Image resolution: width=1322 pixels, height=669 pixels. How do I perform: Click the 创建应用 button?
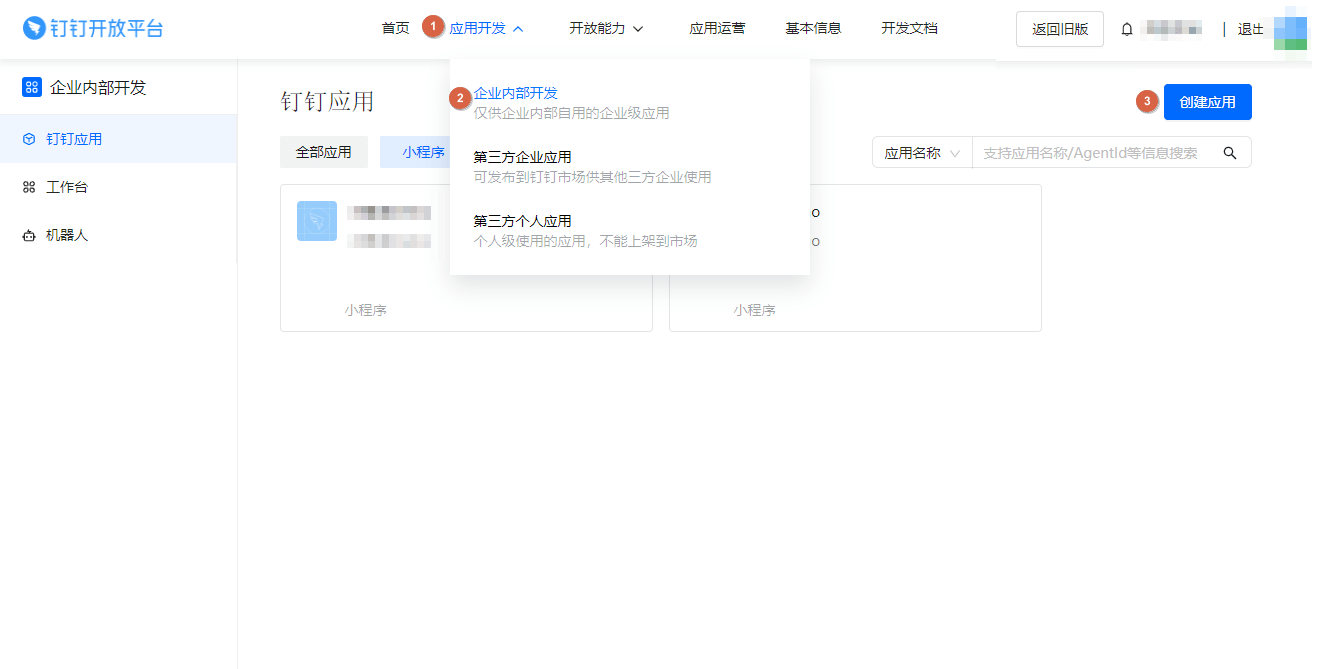[1207, 101]
